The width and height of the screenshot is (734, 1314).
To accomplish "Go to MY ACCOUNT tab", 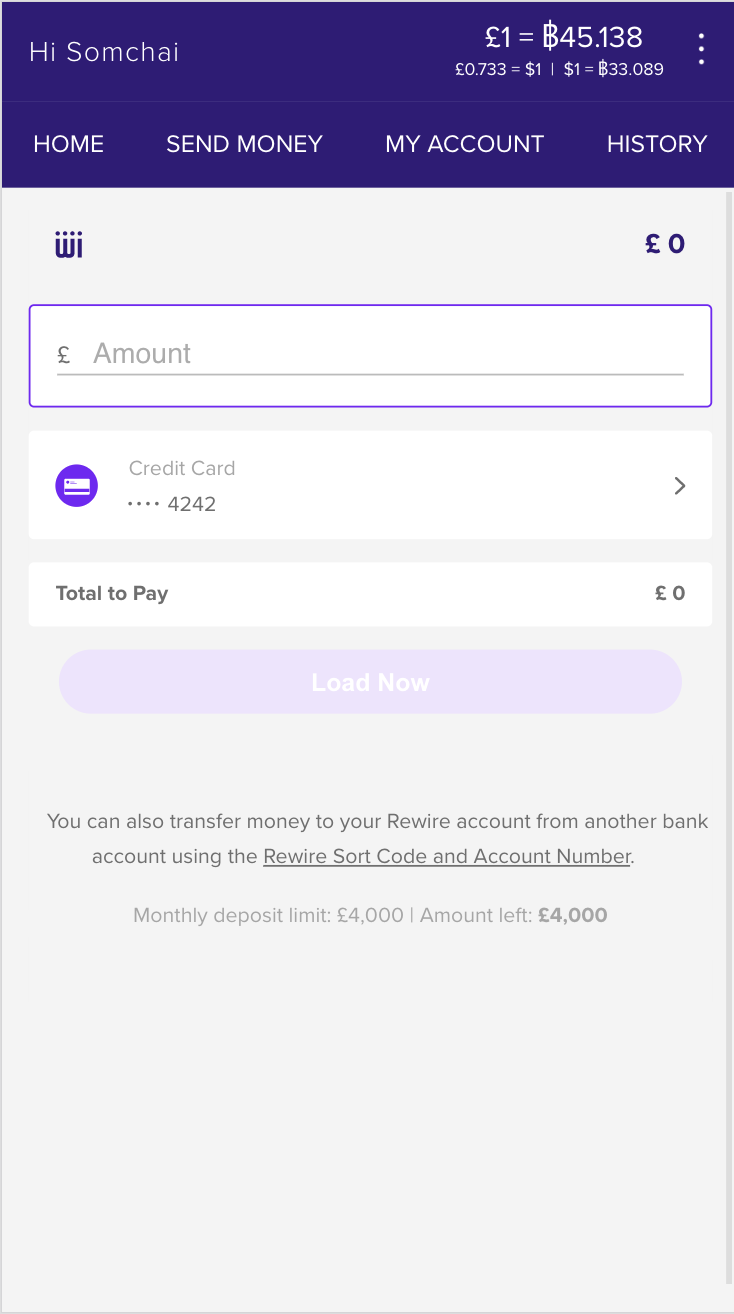I will pos(464,144).
